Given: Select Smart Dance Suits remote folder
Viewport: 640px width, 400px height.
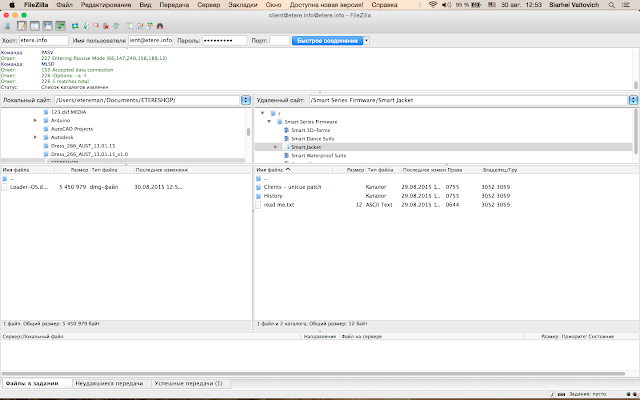Looking at the screenshot, I should pyautogui.click(x=313, y=139).
